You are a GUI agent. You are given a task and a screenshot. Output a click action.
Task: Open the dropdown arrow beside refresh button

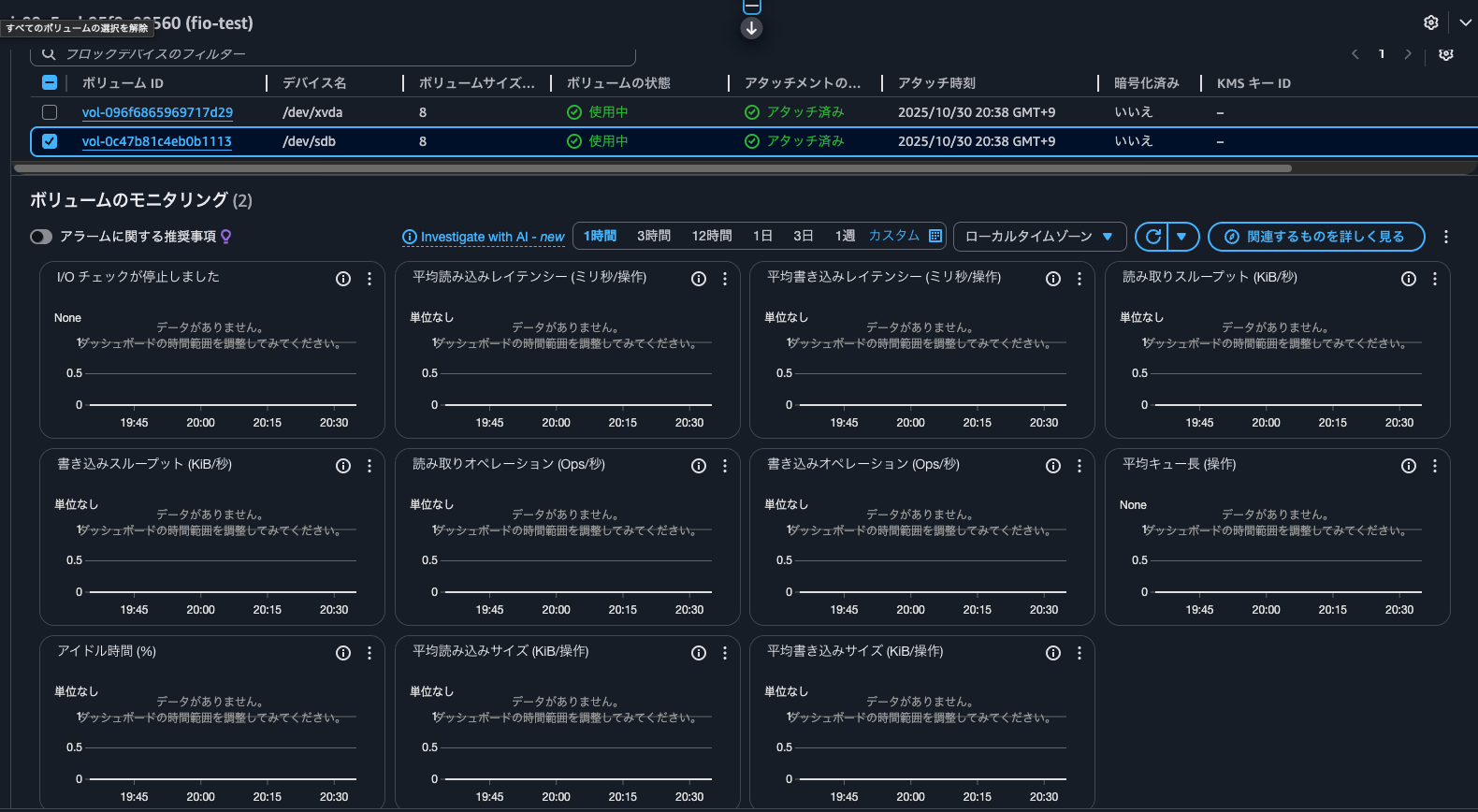click(1181, 237)
